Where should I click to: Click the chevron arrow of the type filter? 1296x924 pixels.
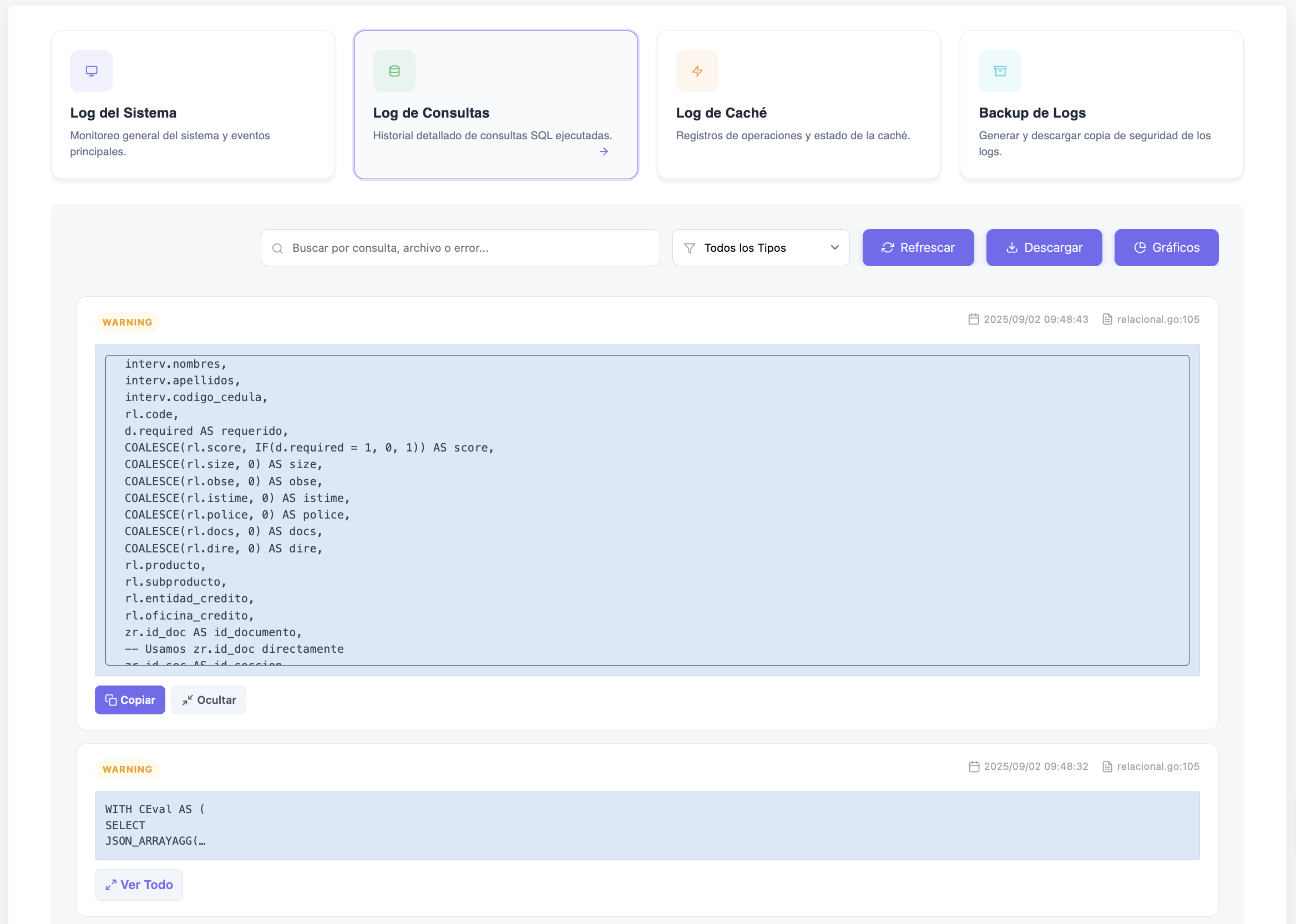point(834,247)
